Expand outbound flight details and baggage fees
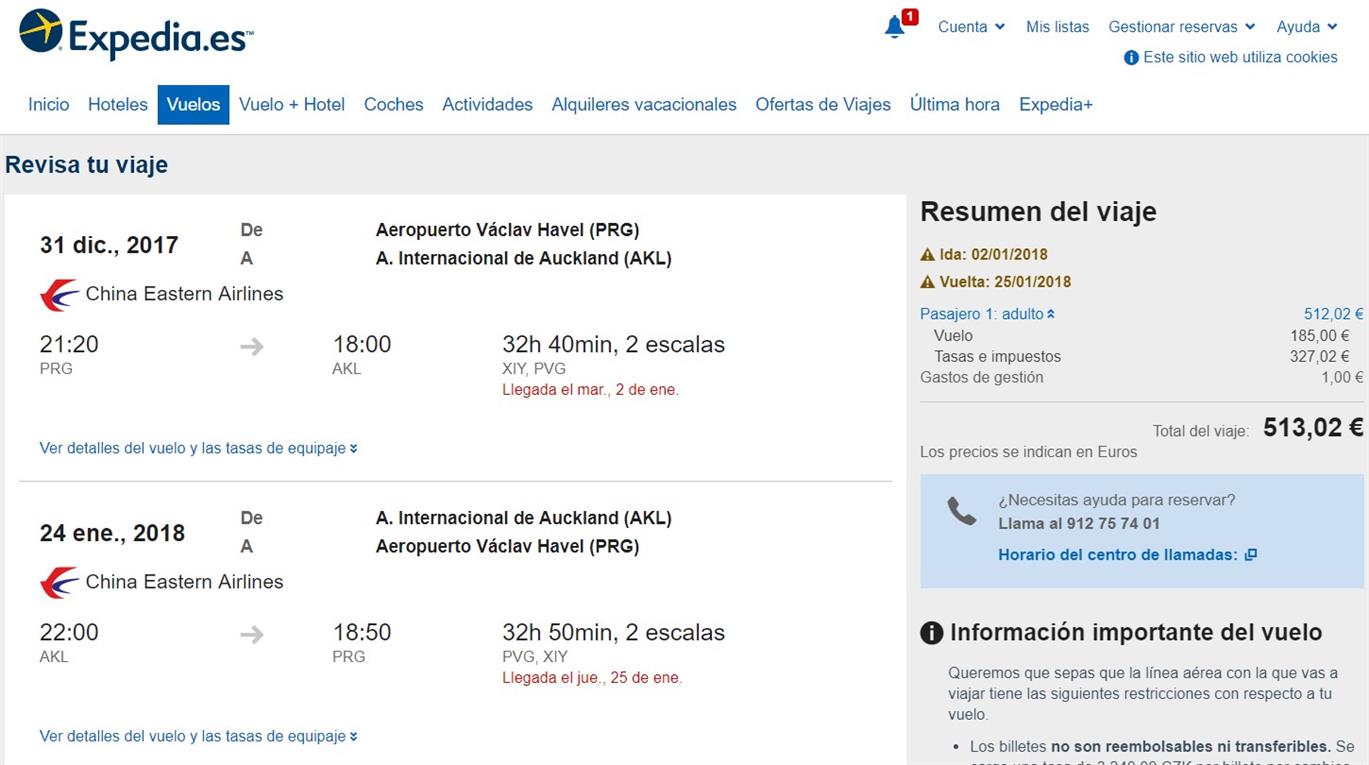Screen dimensions: 1369x765 199,448
